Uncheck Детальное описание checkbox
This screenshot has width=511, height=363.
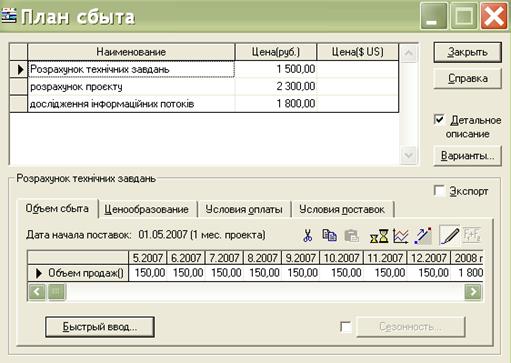tap(439, 119)
